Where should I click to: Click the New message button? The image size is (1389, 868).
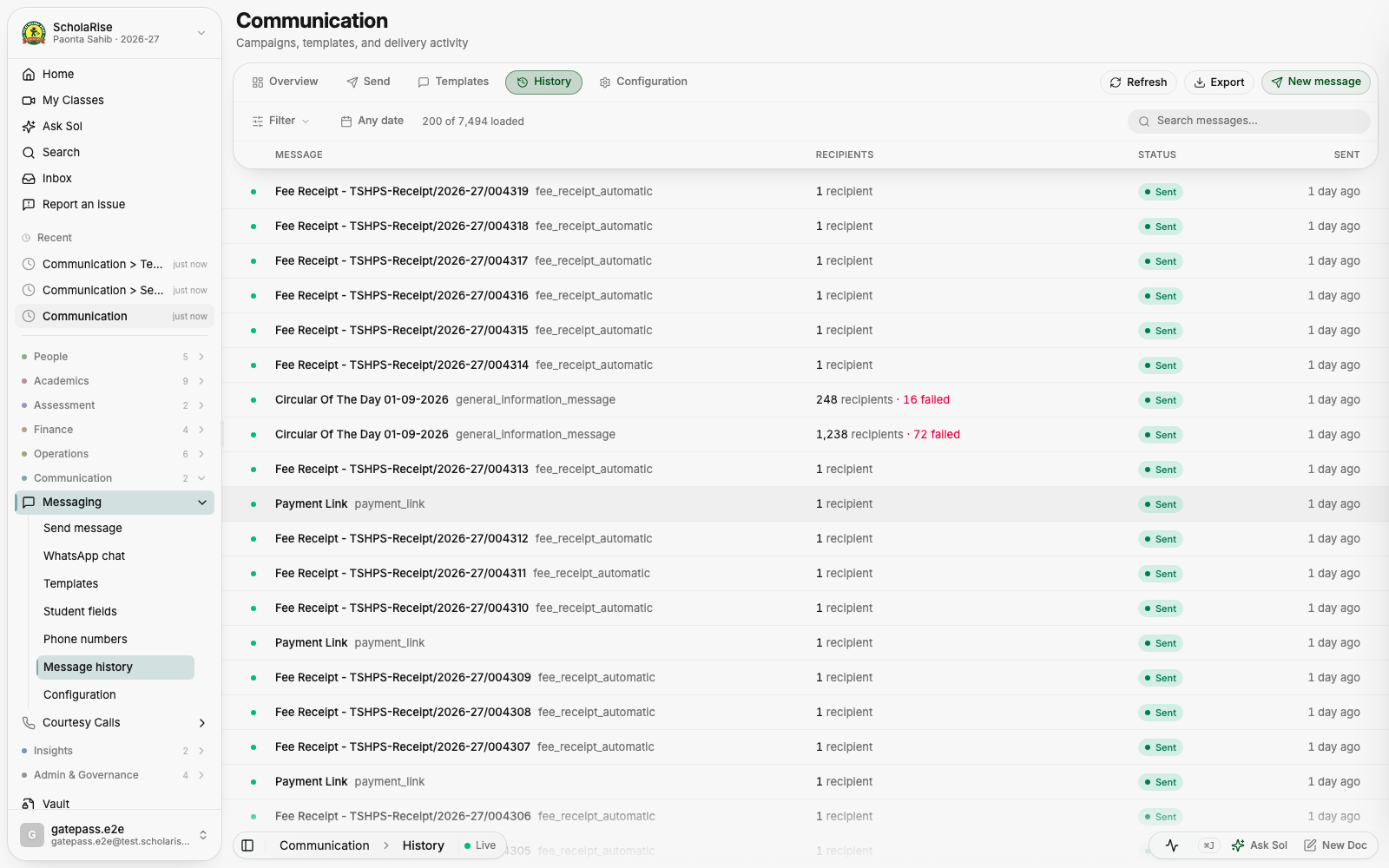[1316, 82]
